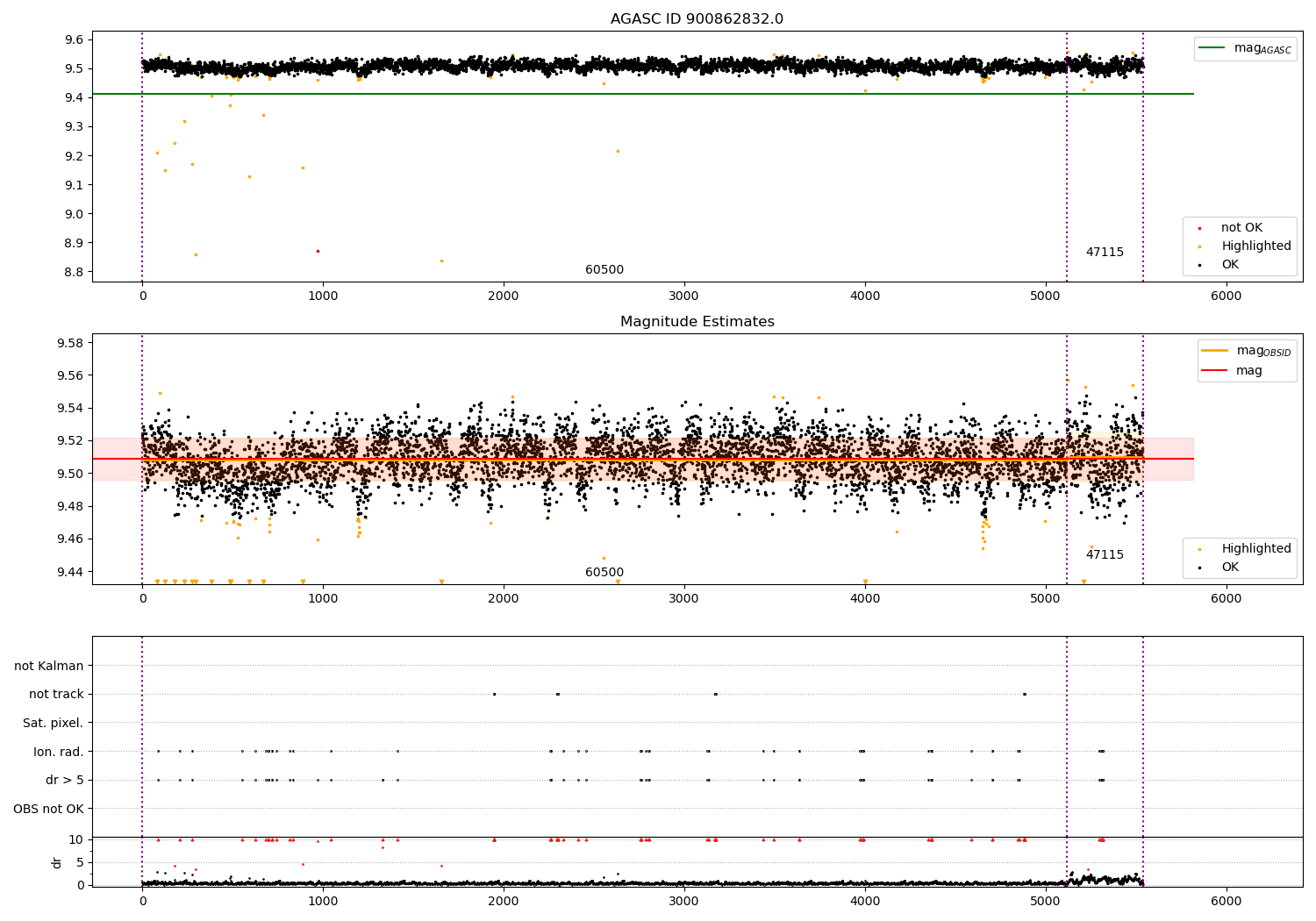Click the '60500' label in Magnitude Estimates plot

point(604,572)
